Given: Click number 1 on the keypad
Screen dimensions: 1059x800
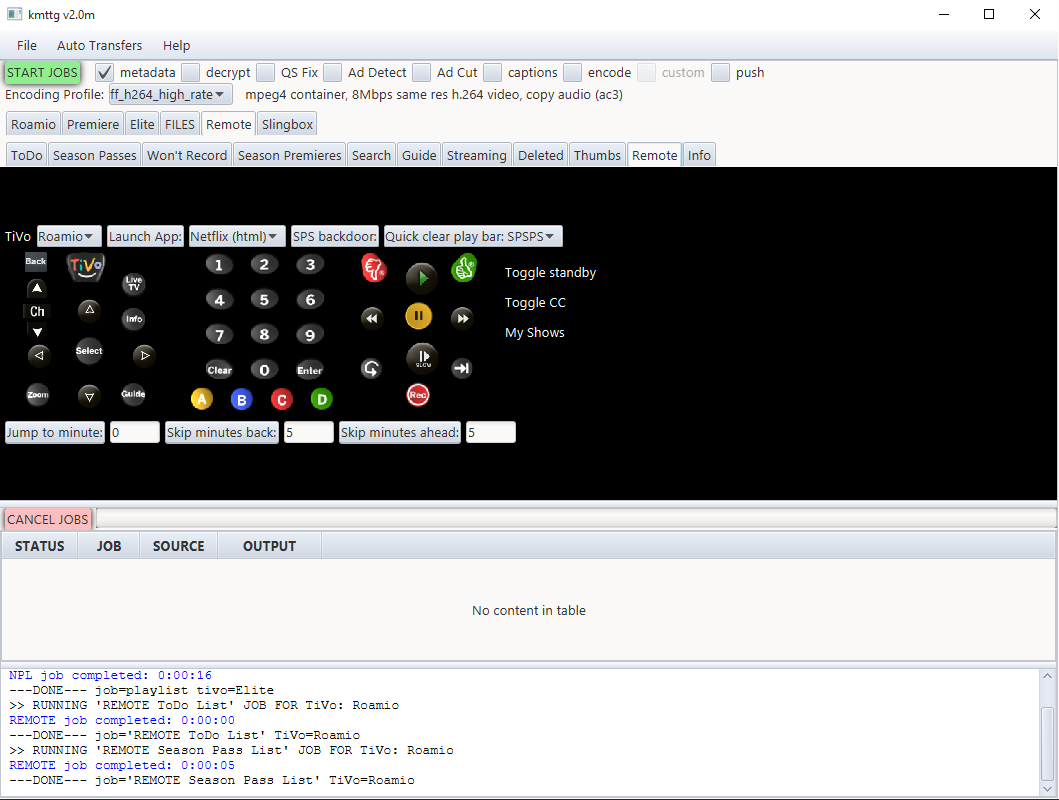Looking at the screenshot, I should (219, 265).
